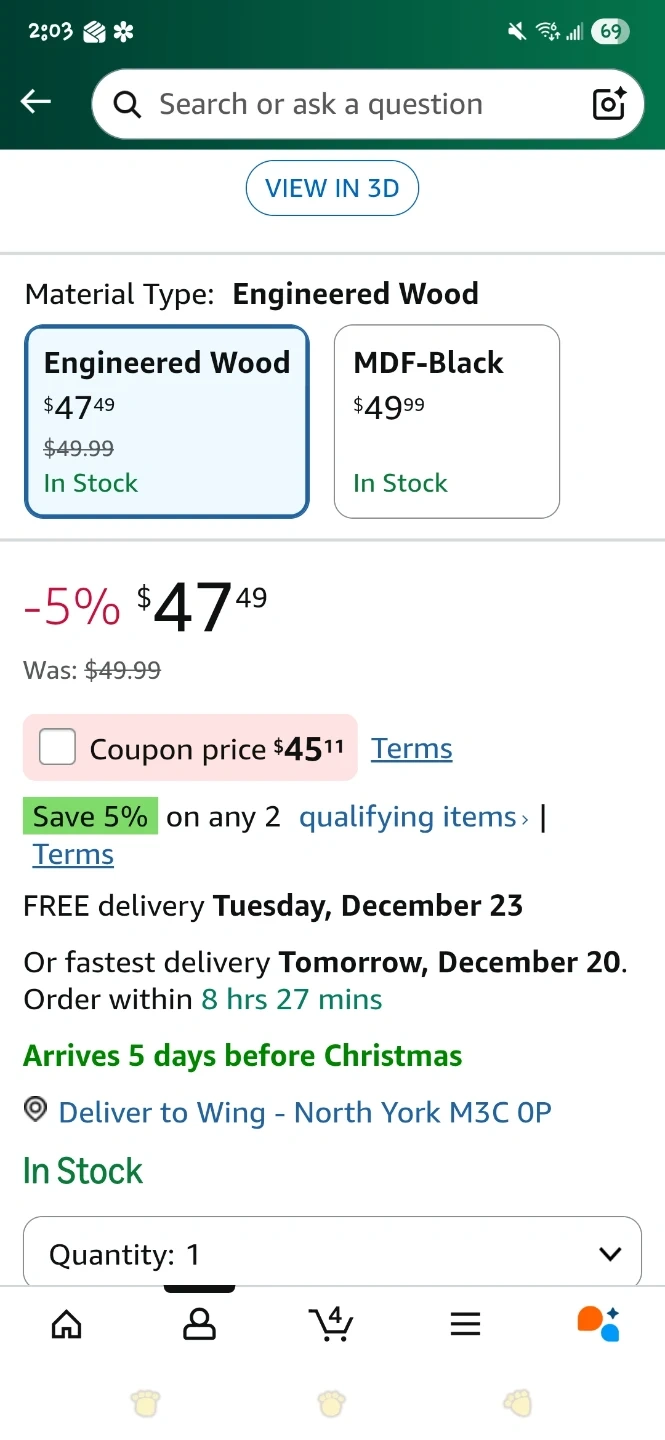
Task: Select Engineered Wood material option
Action: tap(167, 421)
